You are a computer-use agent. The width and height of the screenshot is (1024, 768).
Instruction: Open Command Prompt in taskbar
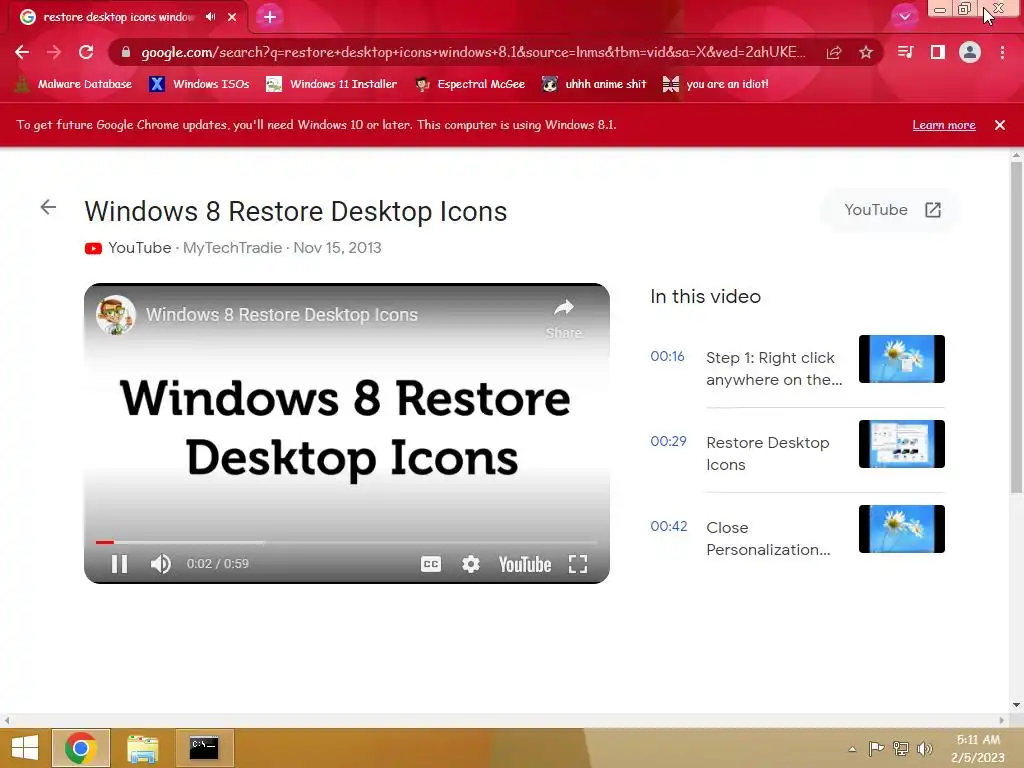click(204, 748)
